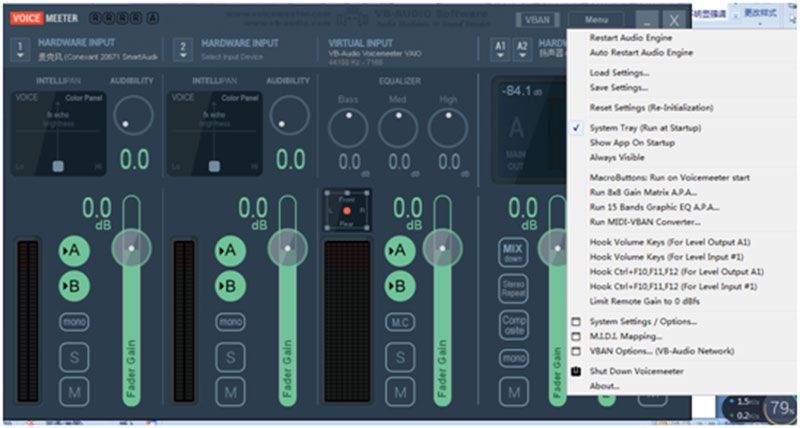Choose Load Settings... from menu

[619, 73]
